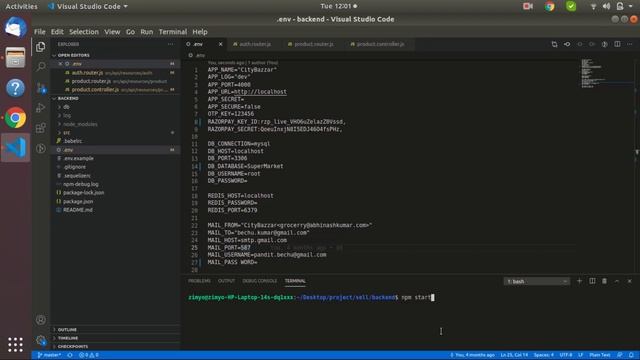Image resolution: width=640 pixels, height=360 pixels.
Task: Close the .env editor tab
Action: point(220,44)
